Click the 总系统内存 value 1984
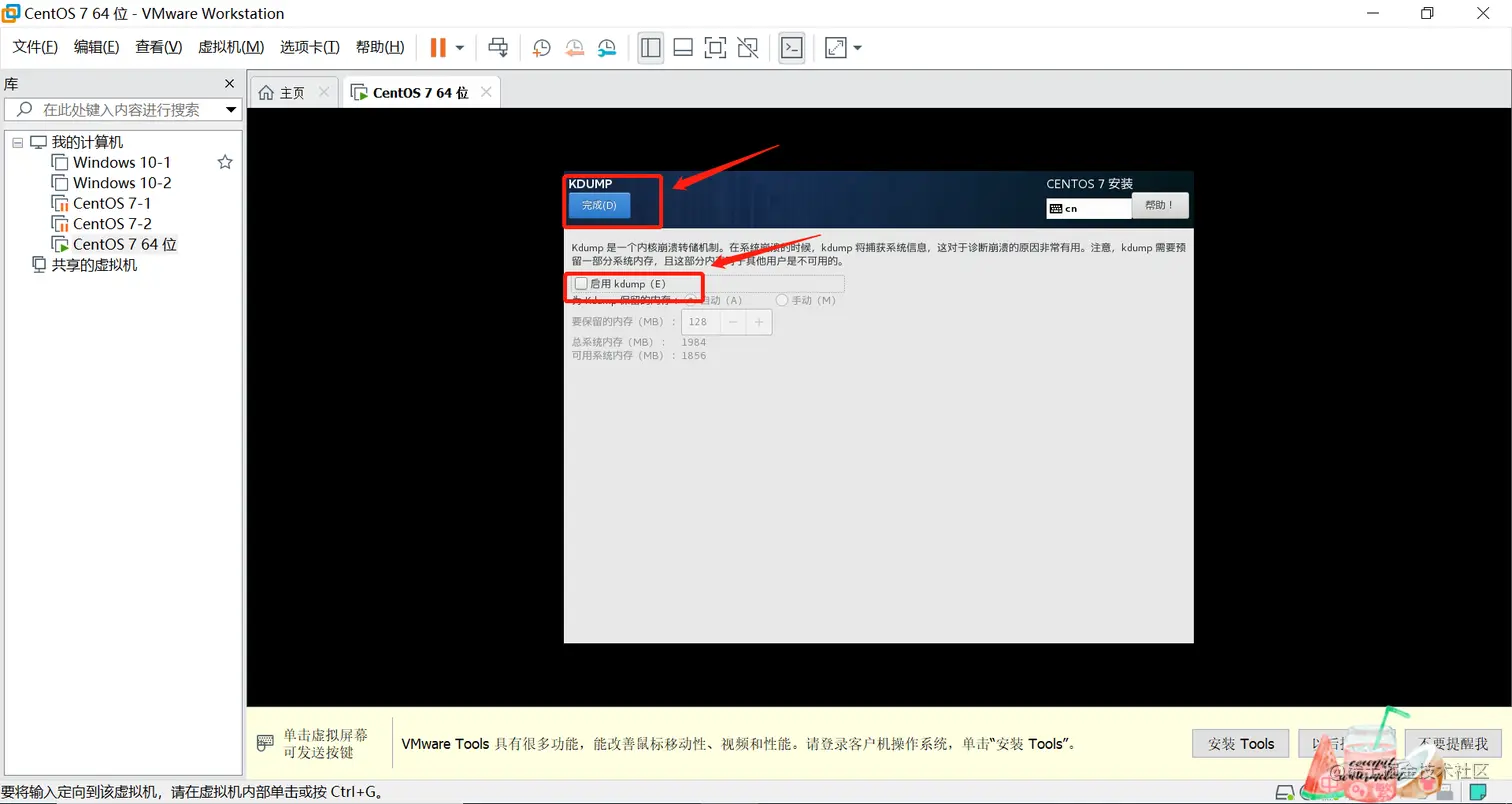The height and width of the screenshot is (804, 1512). [693, 342]
